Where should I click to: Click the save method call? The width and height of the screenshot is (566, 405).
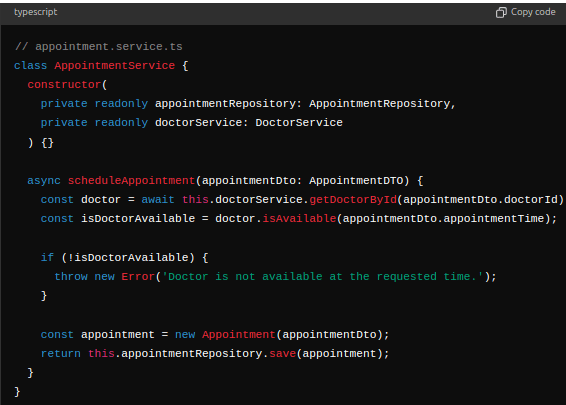282,353
